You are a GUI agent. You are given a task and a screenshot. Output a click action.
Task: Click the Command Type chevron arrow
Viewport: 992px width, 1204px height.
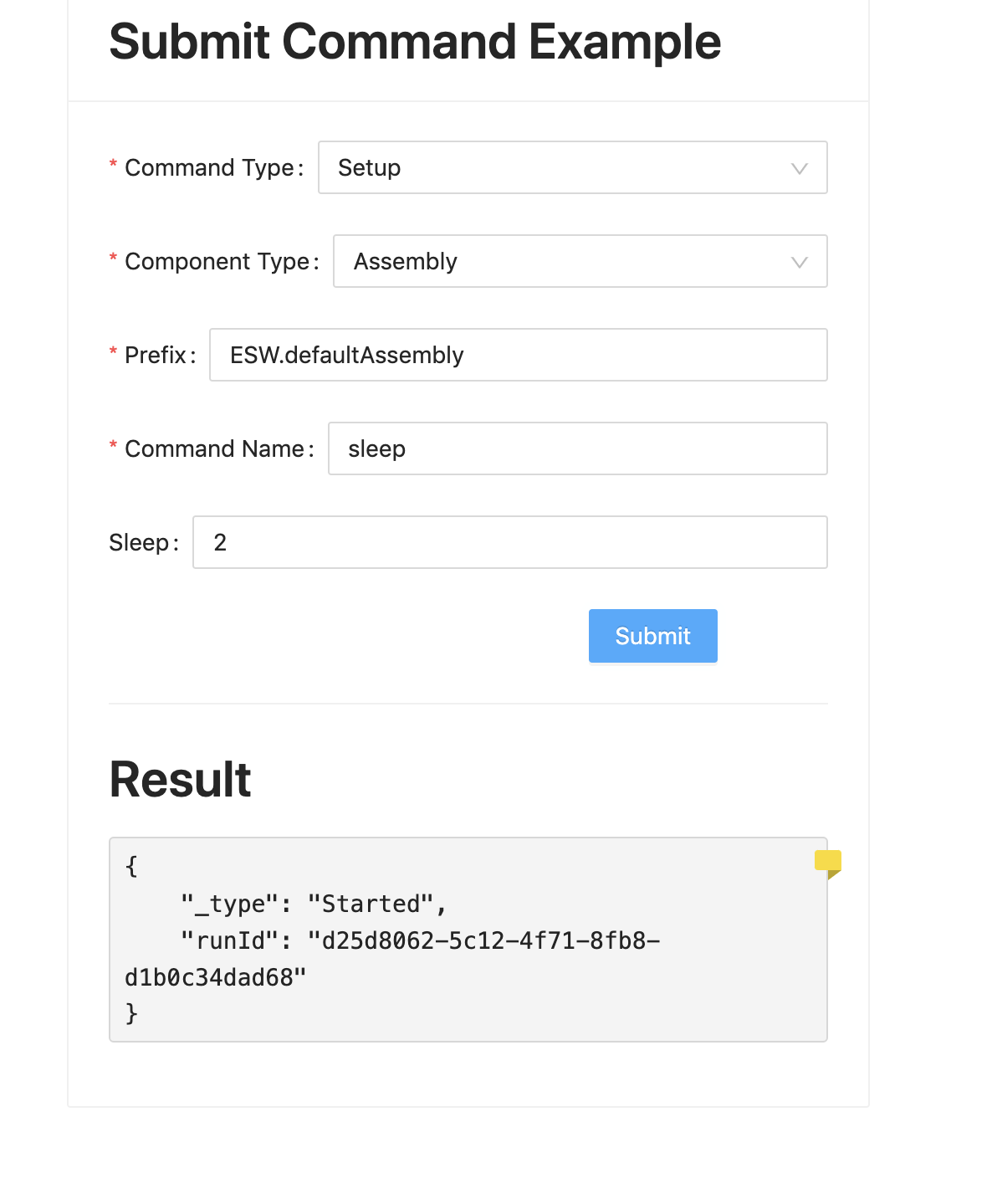[x=799, y=168]
